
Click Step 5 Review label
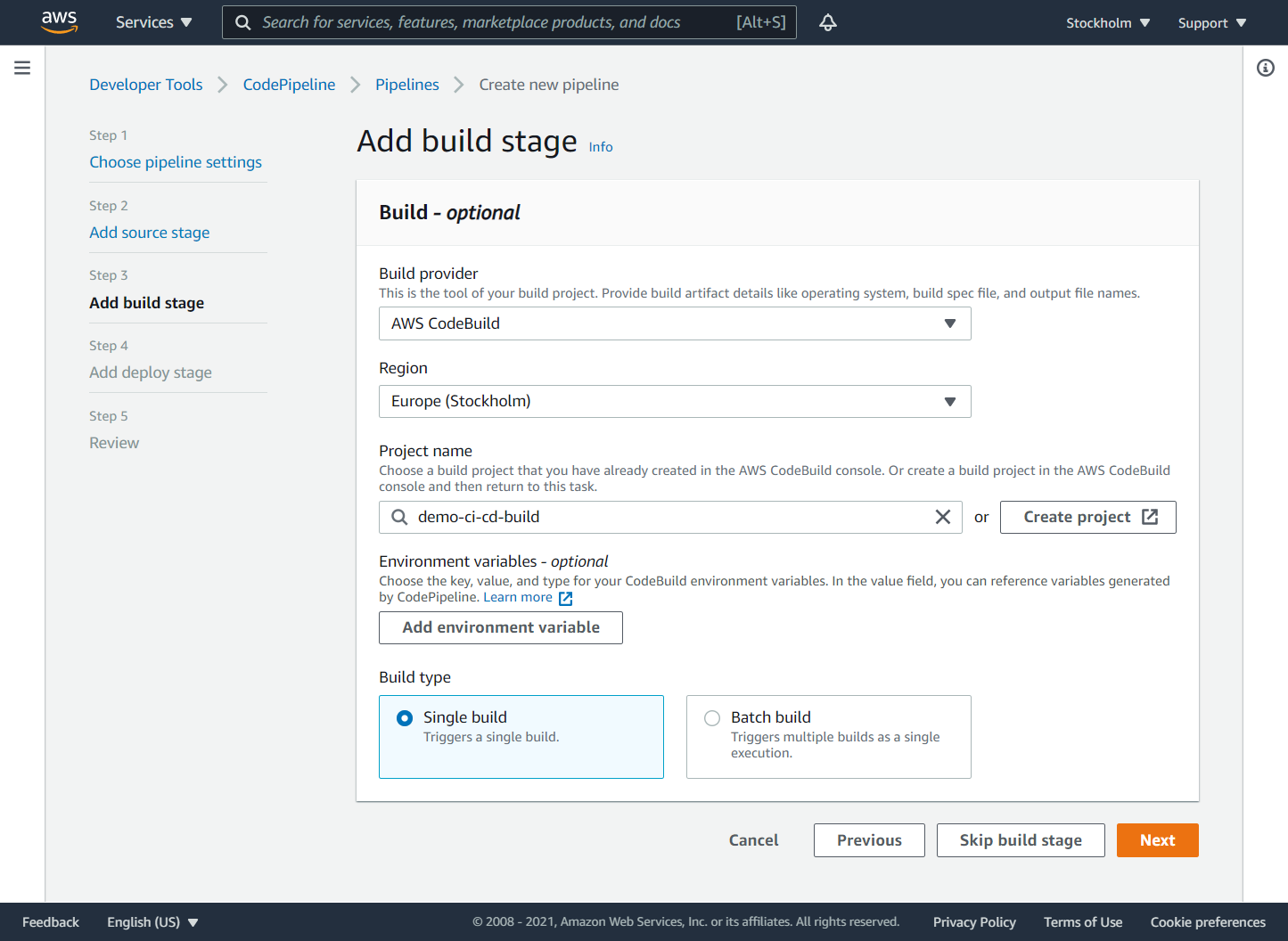coord(114,443)
